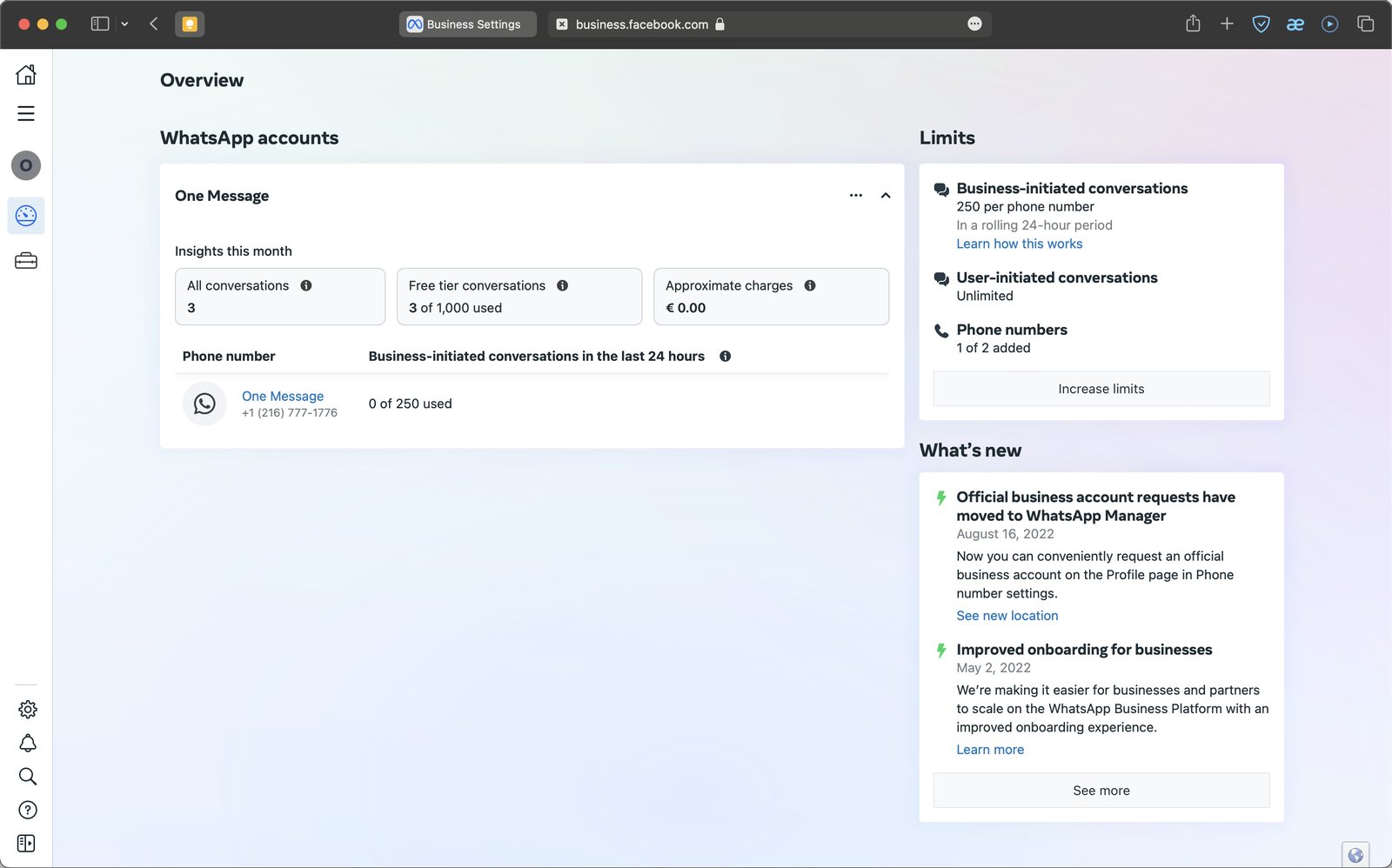Click the globe icon at bottom right
Viewport: 1392px width, 868px height.
tap(1355, 855)
